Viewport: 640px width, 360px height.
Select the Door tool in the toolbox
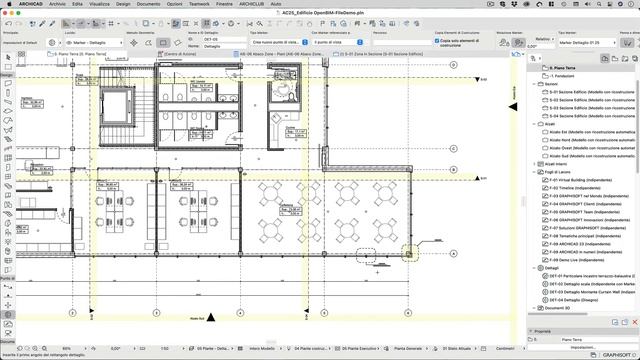tap(8, 167)
